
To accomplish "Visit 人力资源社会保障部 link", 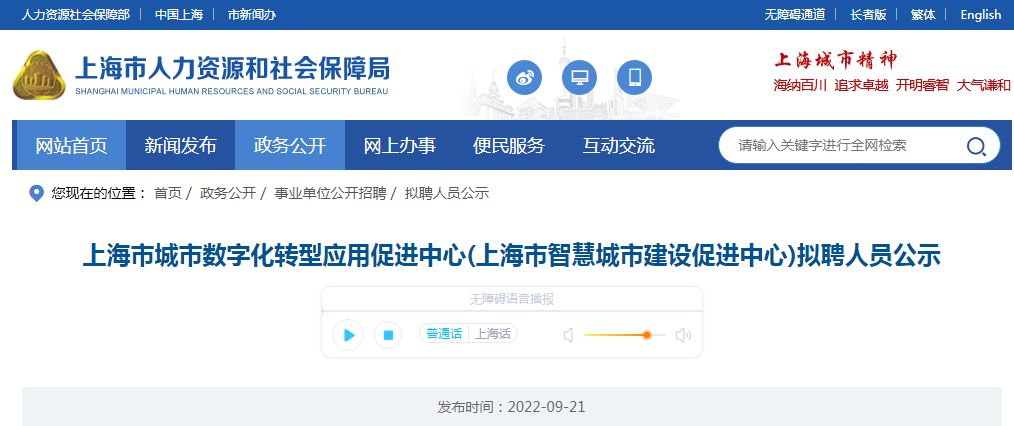I will 76,14.
